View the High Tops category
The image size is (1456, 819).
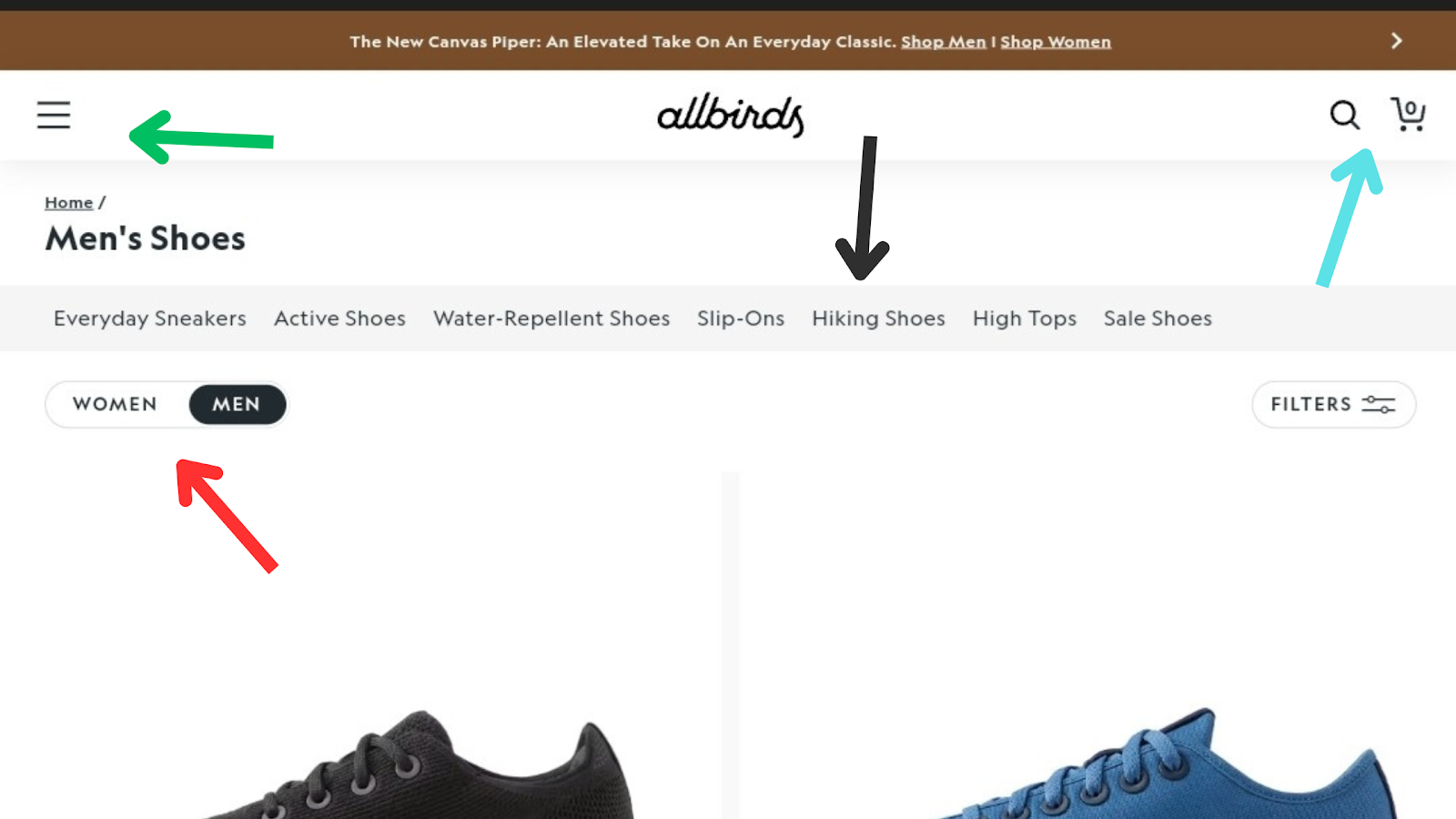(x=1025, y=318)
